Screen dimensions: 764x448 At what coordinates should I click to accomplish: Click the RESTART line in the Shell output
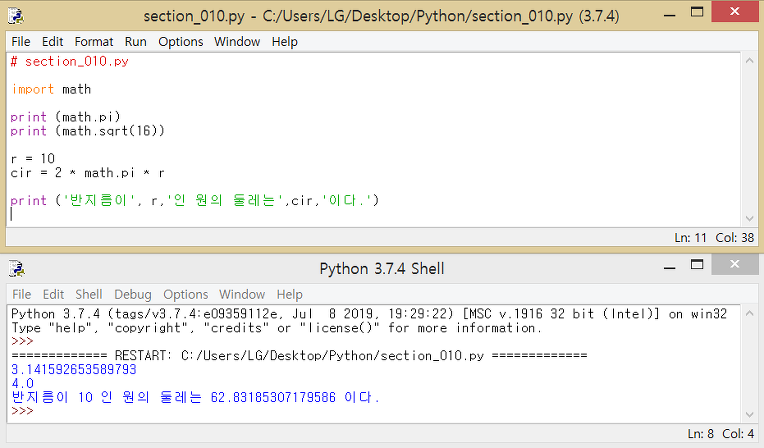[x=299, y=355]
